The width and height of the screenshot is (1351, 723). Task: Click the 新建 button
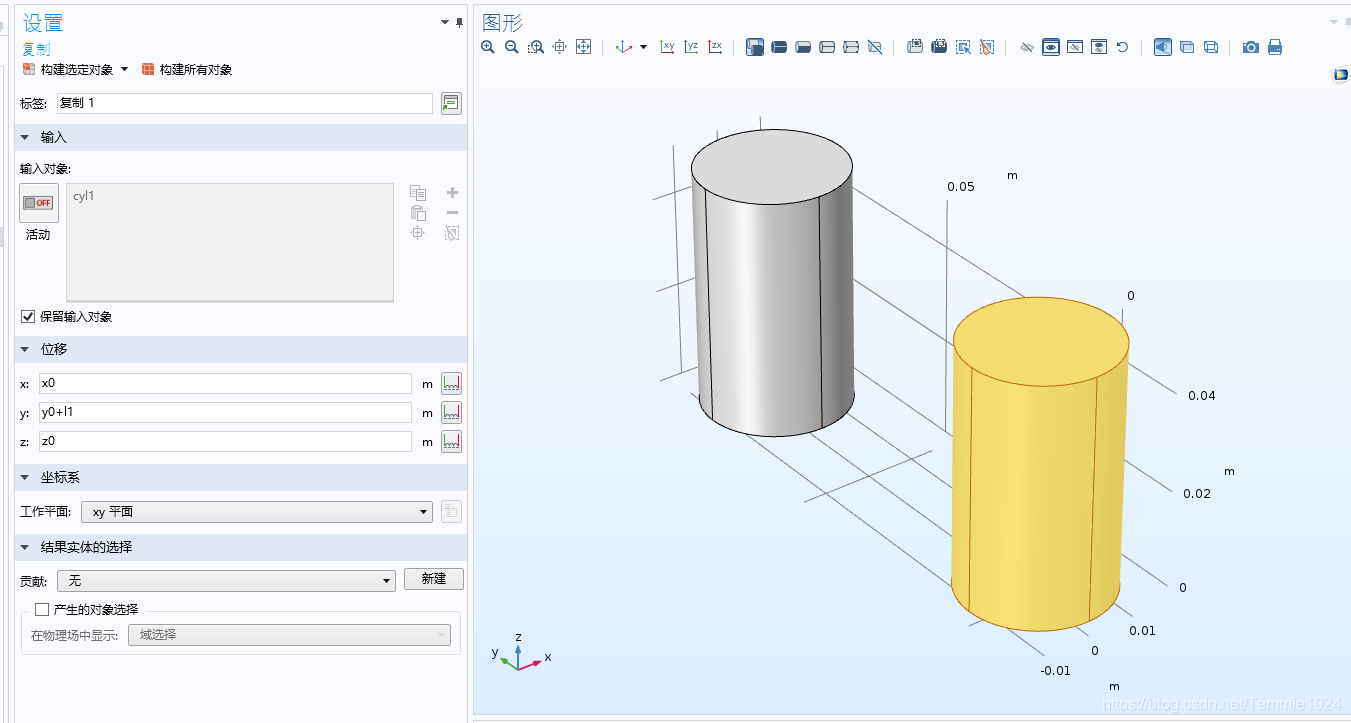[433, 579]
